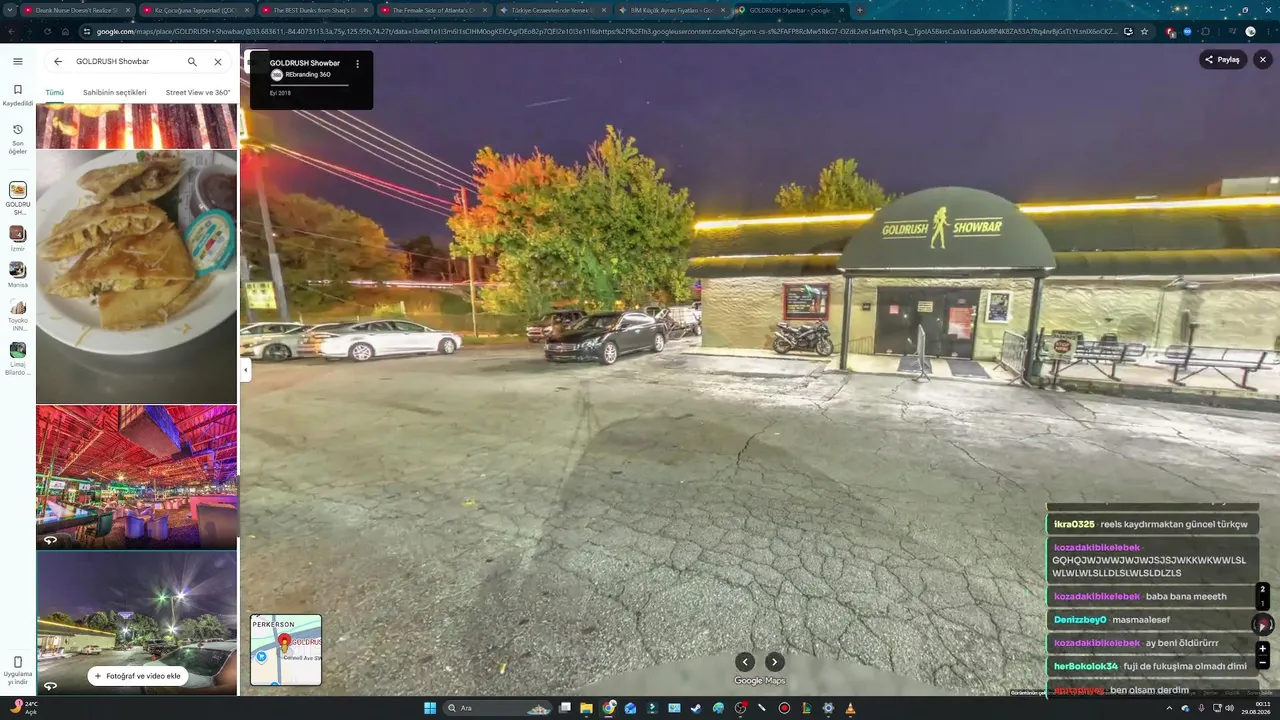Click the Chrome taskbar icon
The image size is (1280, 720).
tap(609, 708)
